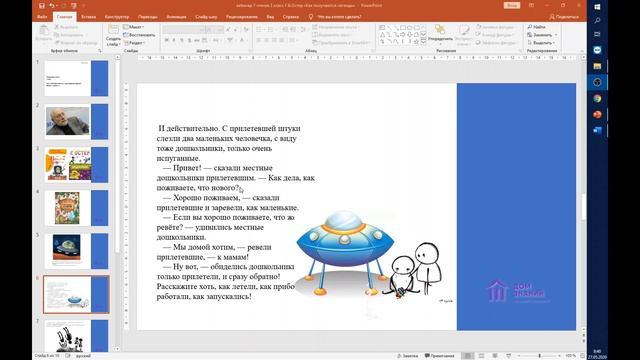Choose the right arrow shape

tap(402, 35)
